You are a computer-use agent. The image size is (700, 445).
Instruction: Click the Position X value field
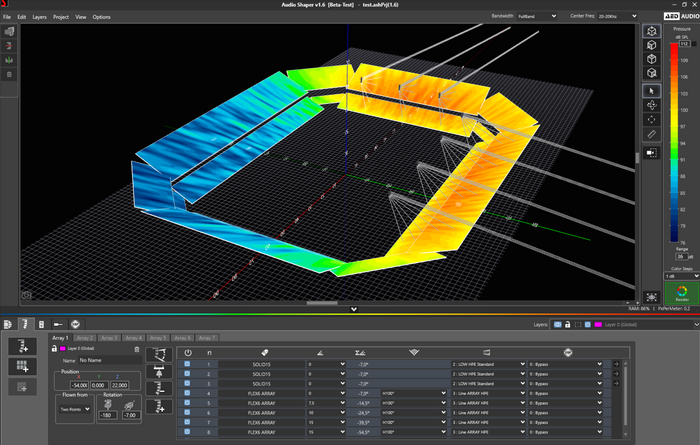click(79, 385)
